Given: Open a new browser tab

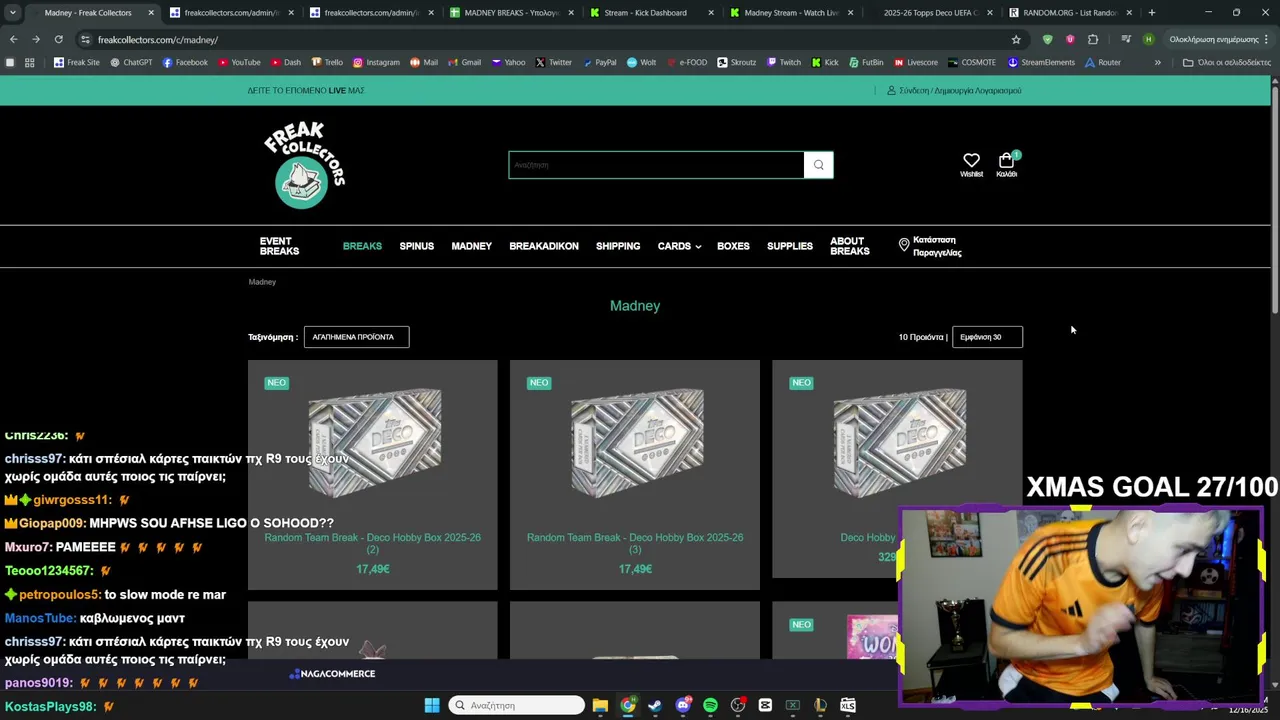Looking at the screenshot, I should click(1152, 13).
